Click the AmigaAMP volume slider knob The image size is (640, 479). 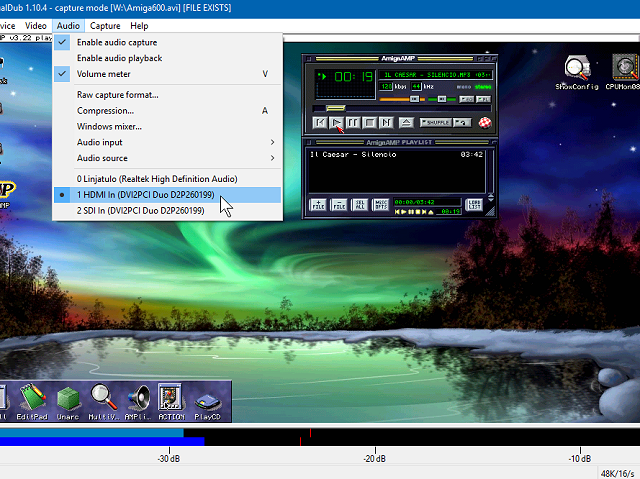coord(414,99)
